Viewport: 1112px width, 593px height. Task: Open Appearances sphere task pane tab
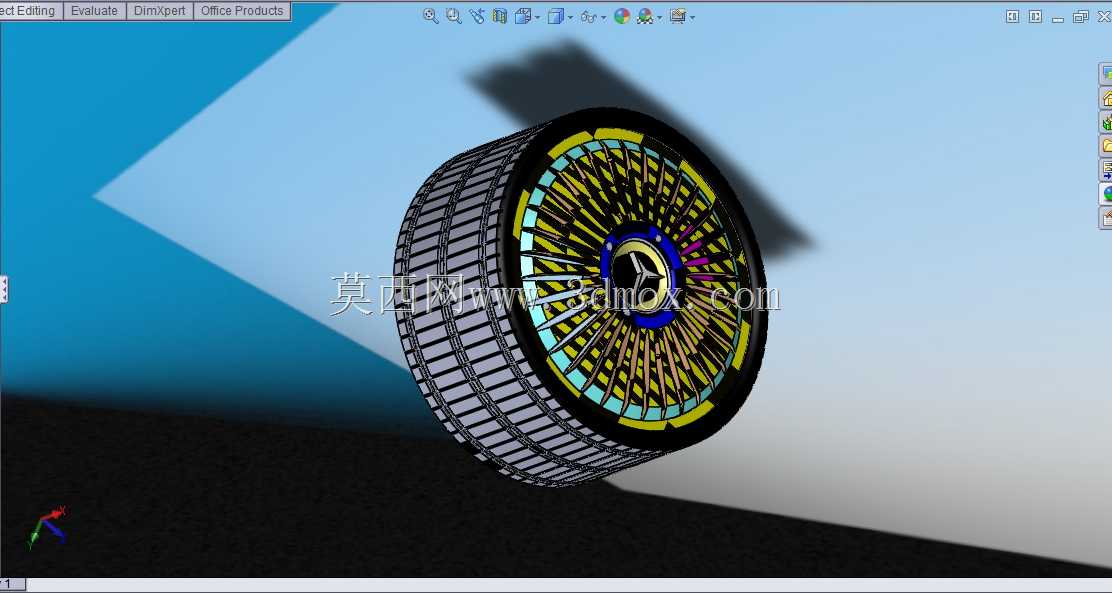1106,194
